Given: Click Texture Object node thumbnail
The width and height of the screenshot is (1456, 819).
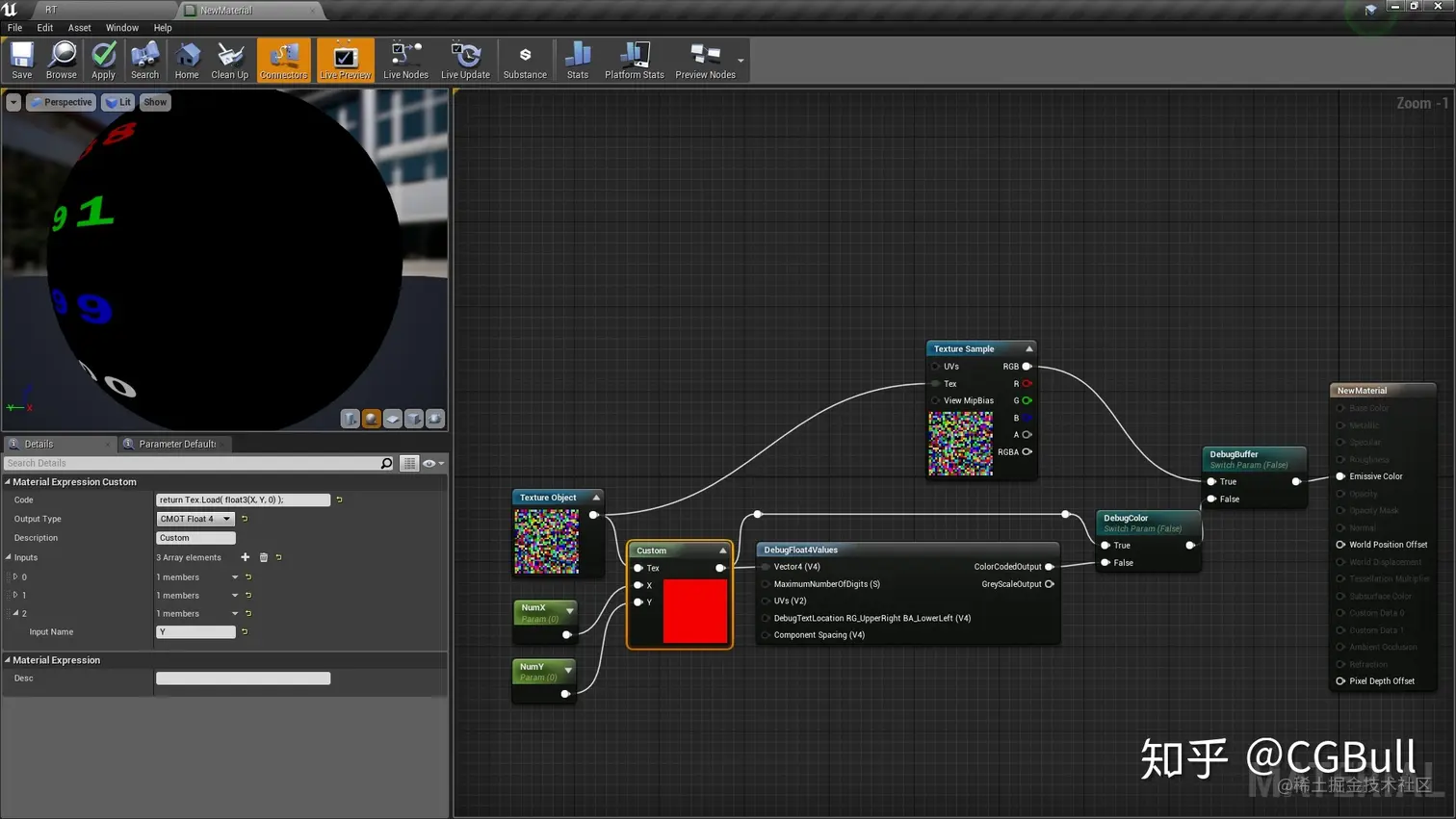Looking at the screenshot, I should 546,542.
